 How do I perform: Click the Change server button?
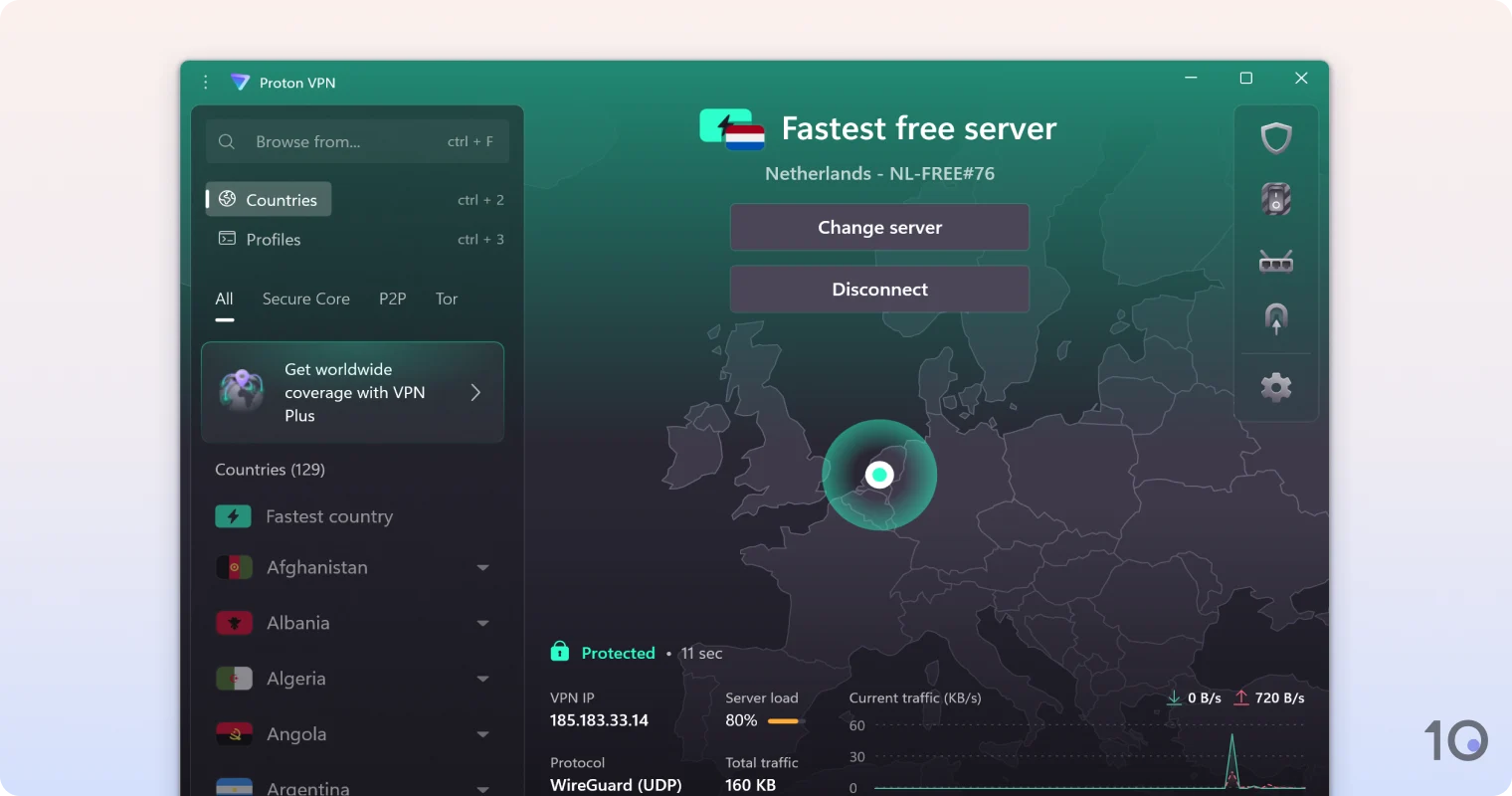point(879,227)
